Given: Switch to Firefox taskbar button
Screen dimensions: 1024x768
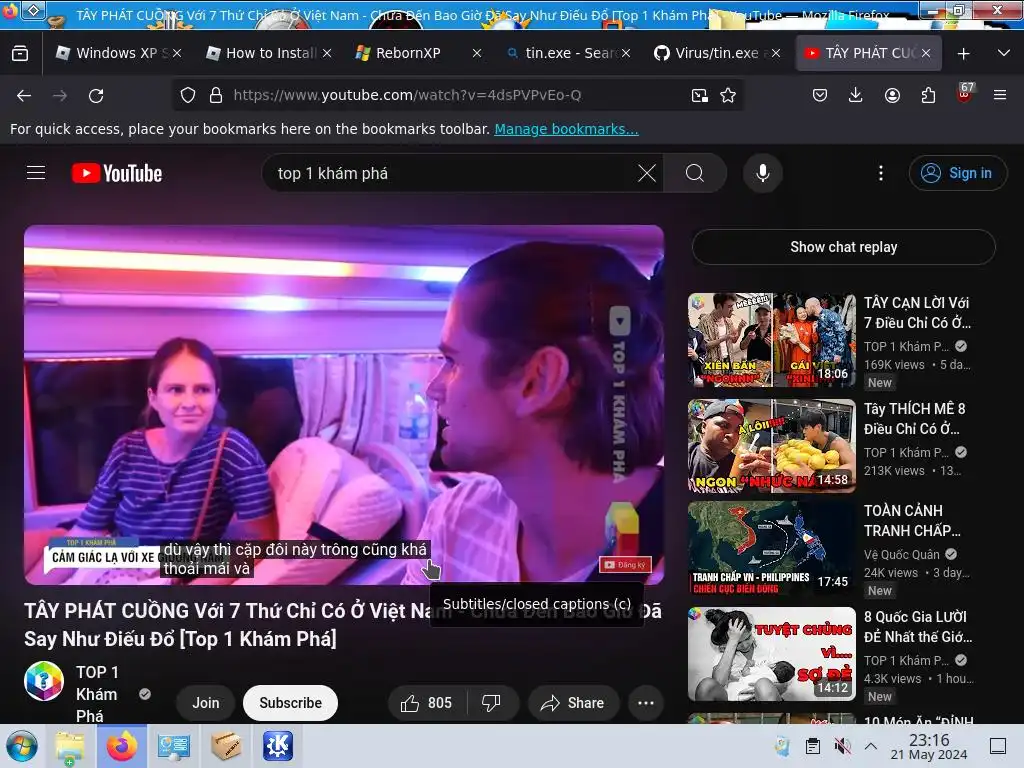Looking at the screenshot, I should click(x=122, y=746).
